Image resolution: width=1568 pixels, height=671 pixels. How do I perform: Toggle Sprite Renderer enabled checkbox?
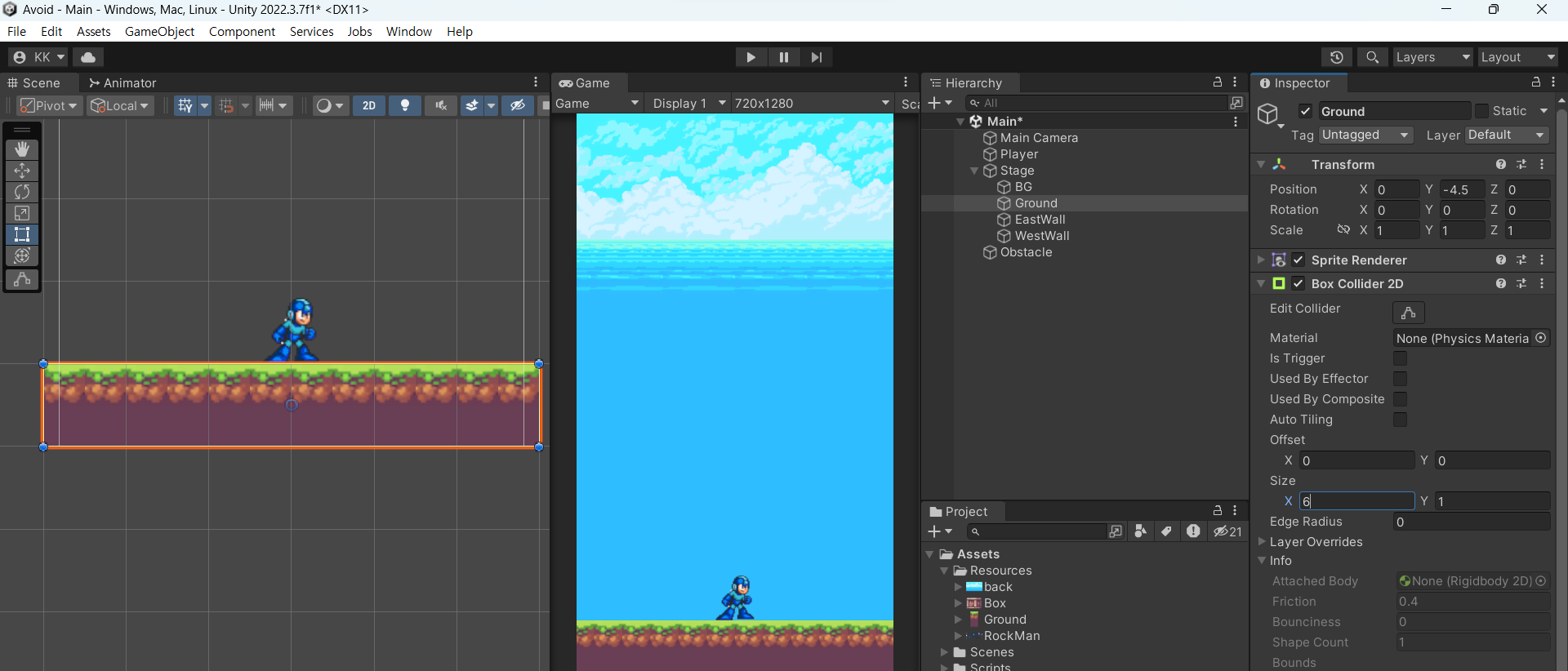(x=1298, y=260)
